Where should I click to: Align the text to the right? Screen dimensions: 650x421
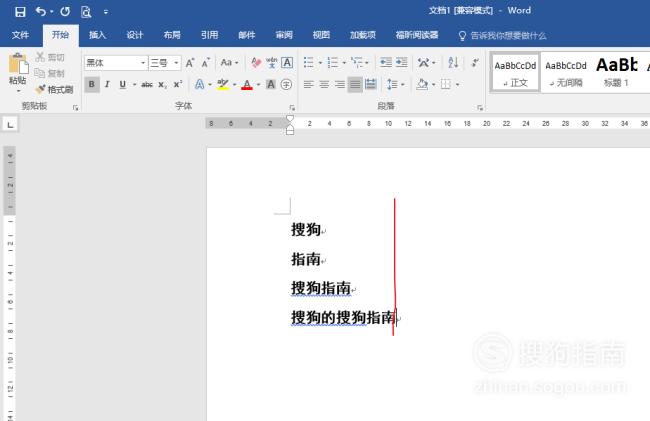pyautogui.click(x=340, y=85)
